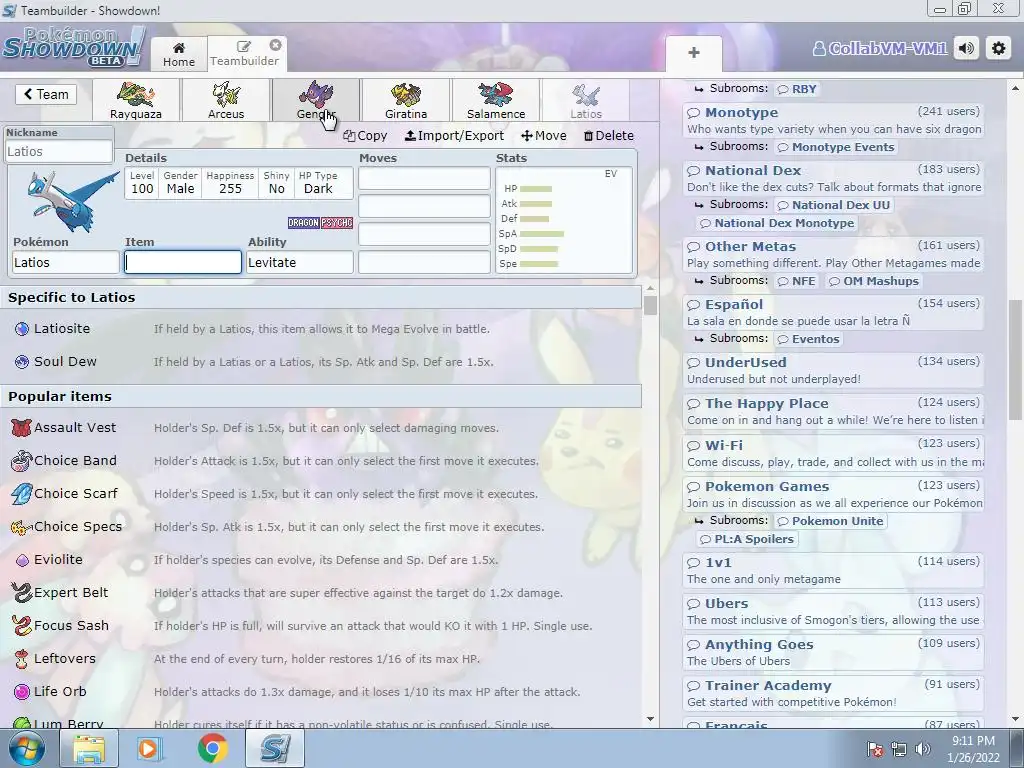Join The Happy Place room
1024x768 pixels.
833,411
